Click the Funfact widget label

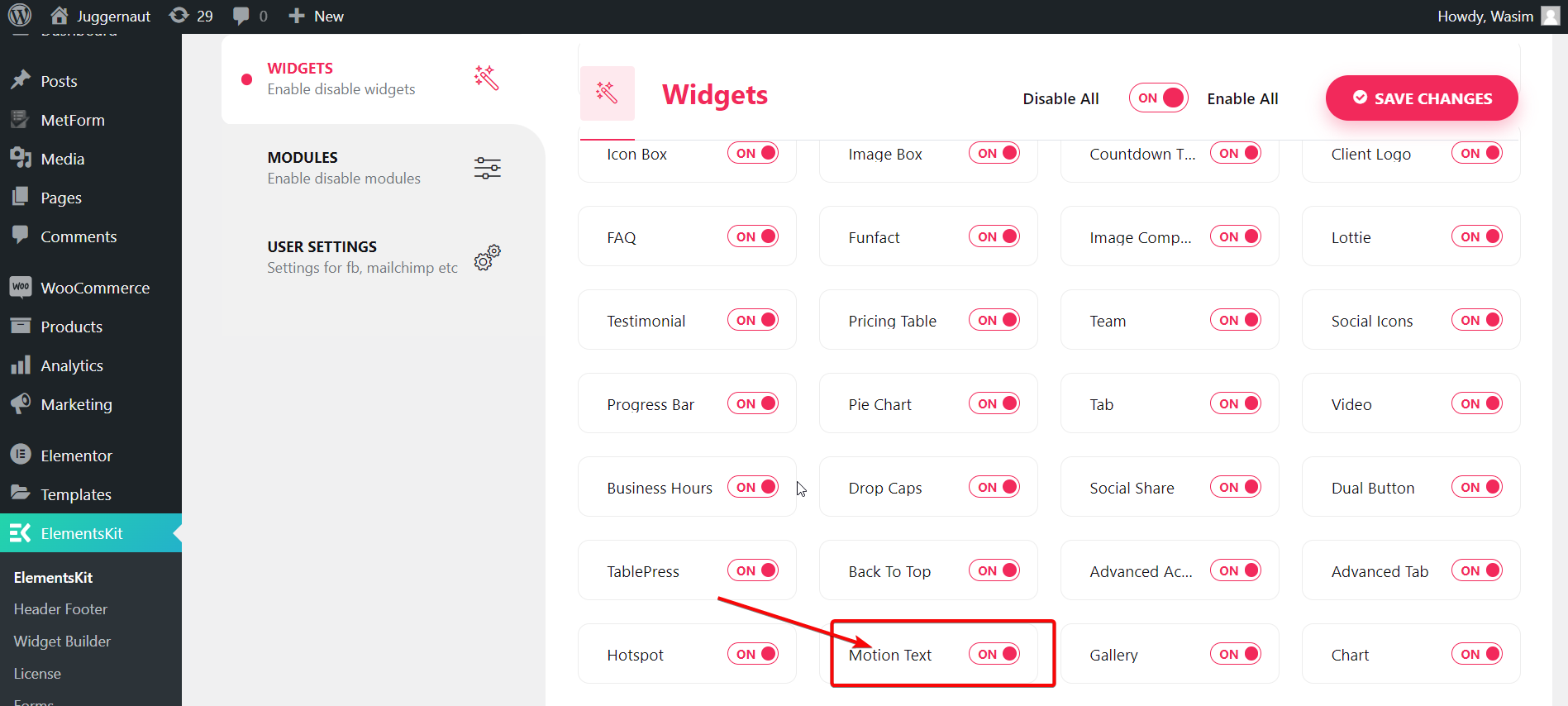coord(874,237)
